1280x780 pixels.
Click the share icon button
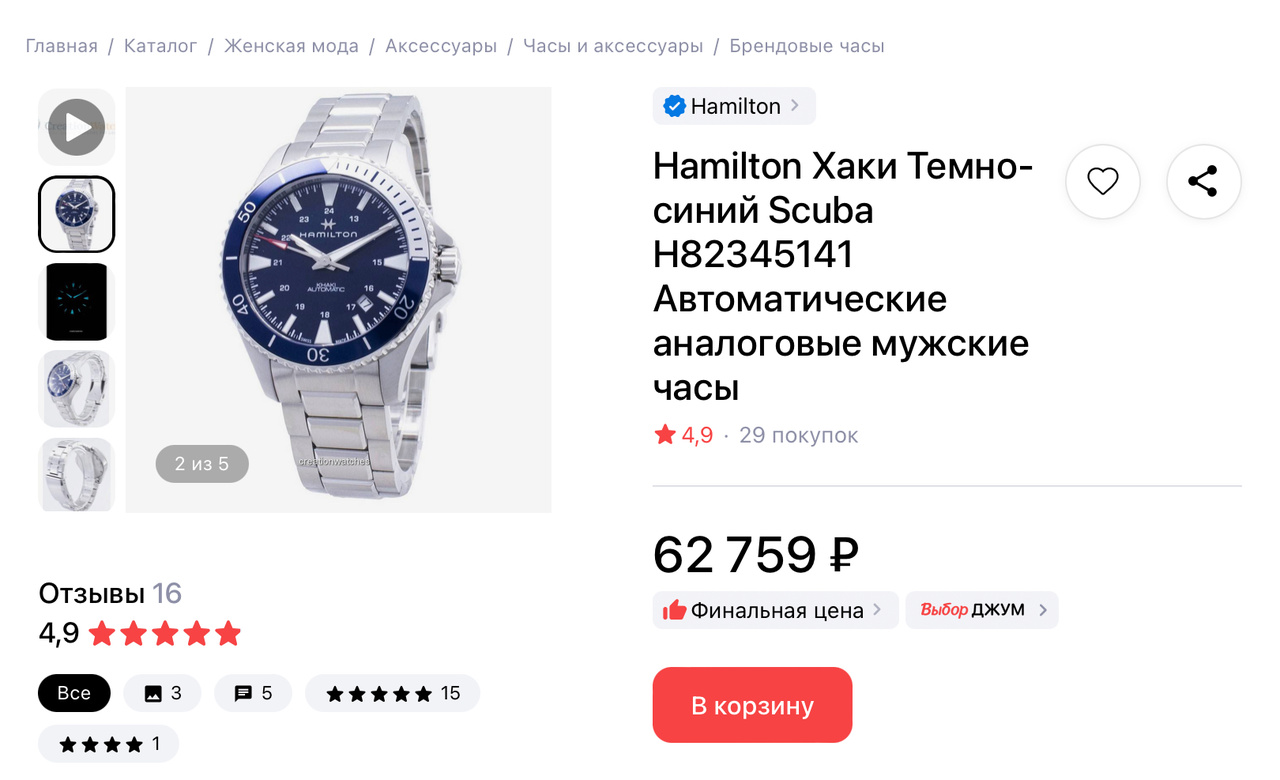1204,182
